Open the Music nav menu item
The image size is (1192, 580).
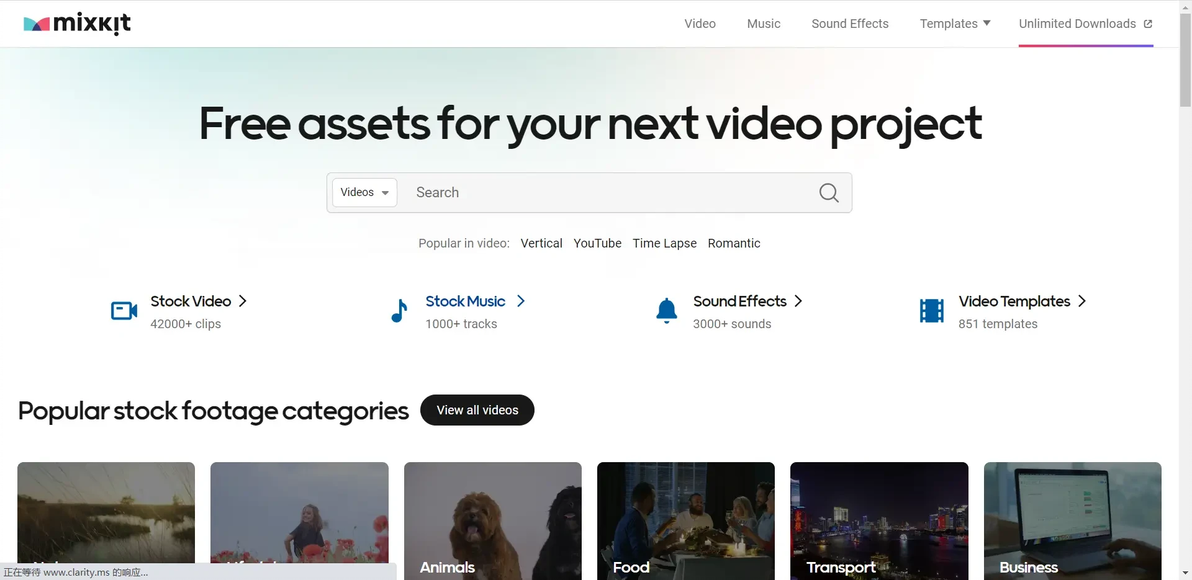pos(763,24)
